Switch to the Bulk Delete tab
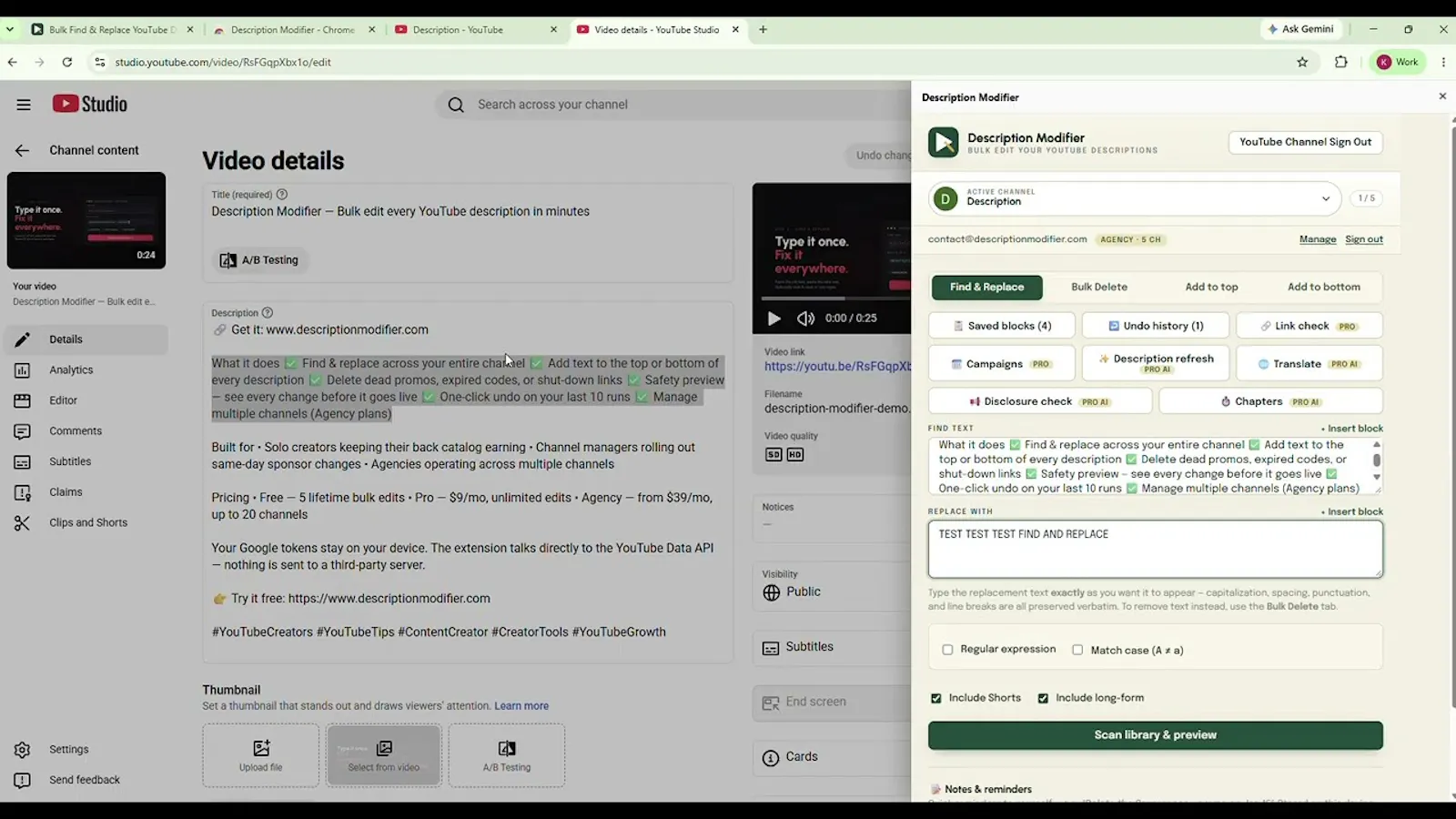This screenshot has height=819, width=1456. click(1099, 288)
